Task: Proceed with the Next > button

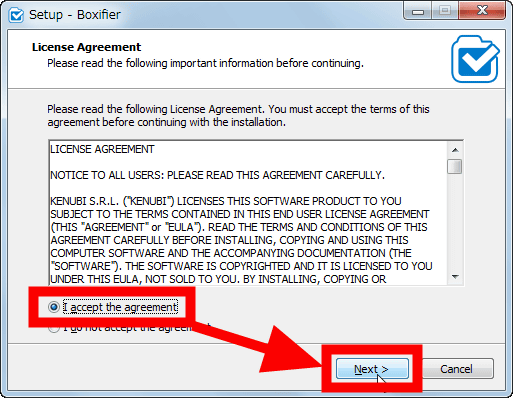Action: 372,369
